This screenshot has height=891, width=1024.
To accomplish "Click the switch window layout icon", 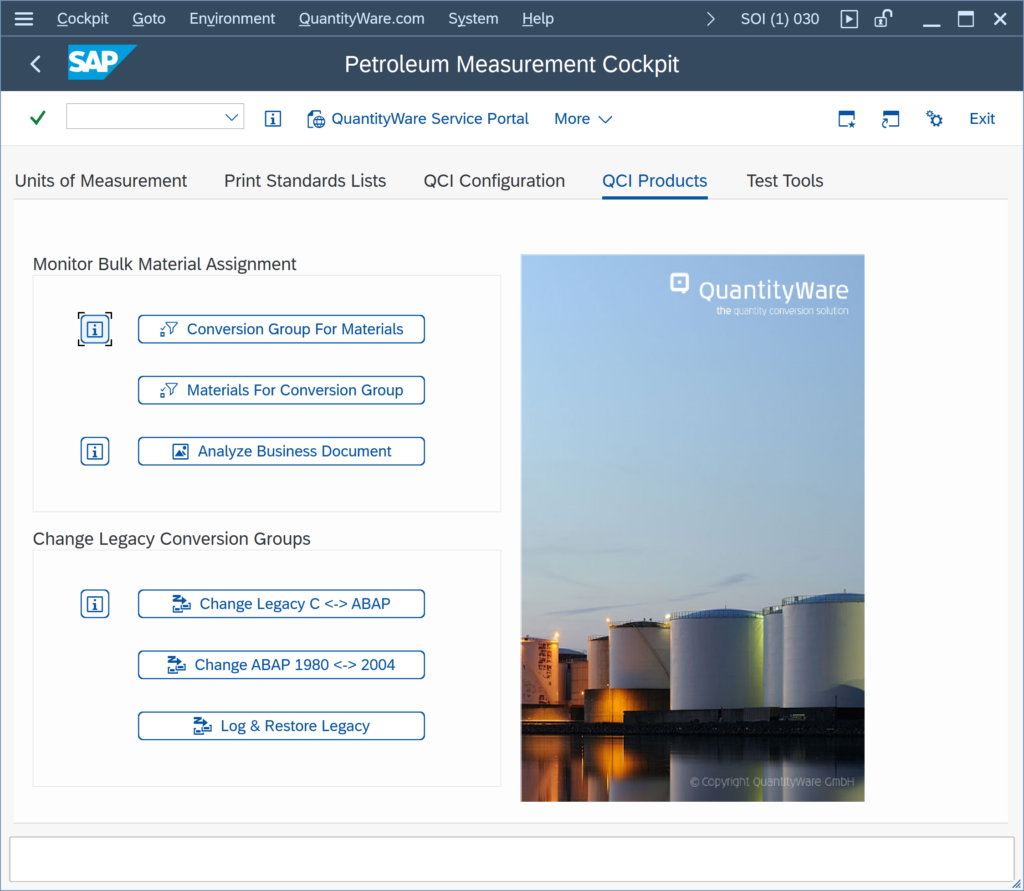I will [890, 119].
